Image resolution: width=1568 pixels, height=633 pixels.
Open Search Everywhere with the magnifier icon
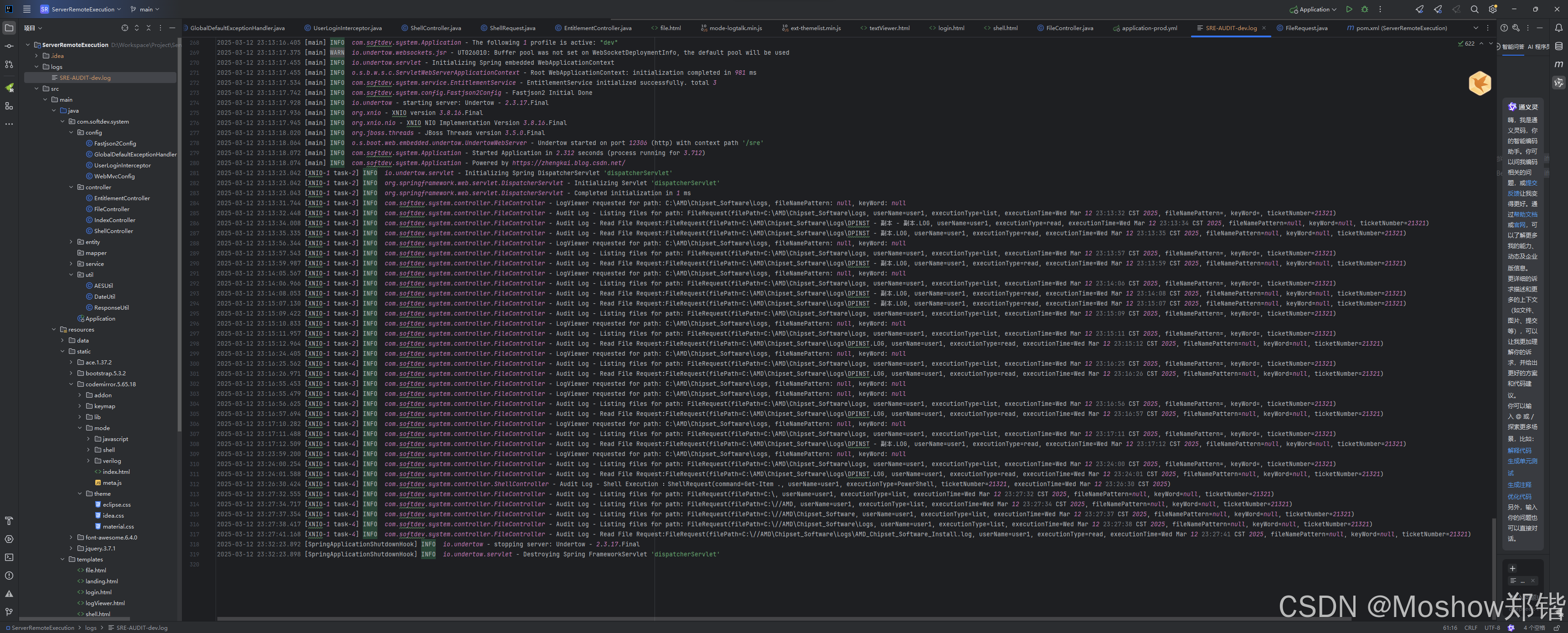pos(1475,9)
